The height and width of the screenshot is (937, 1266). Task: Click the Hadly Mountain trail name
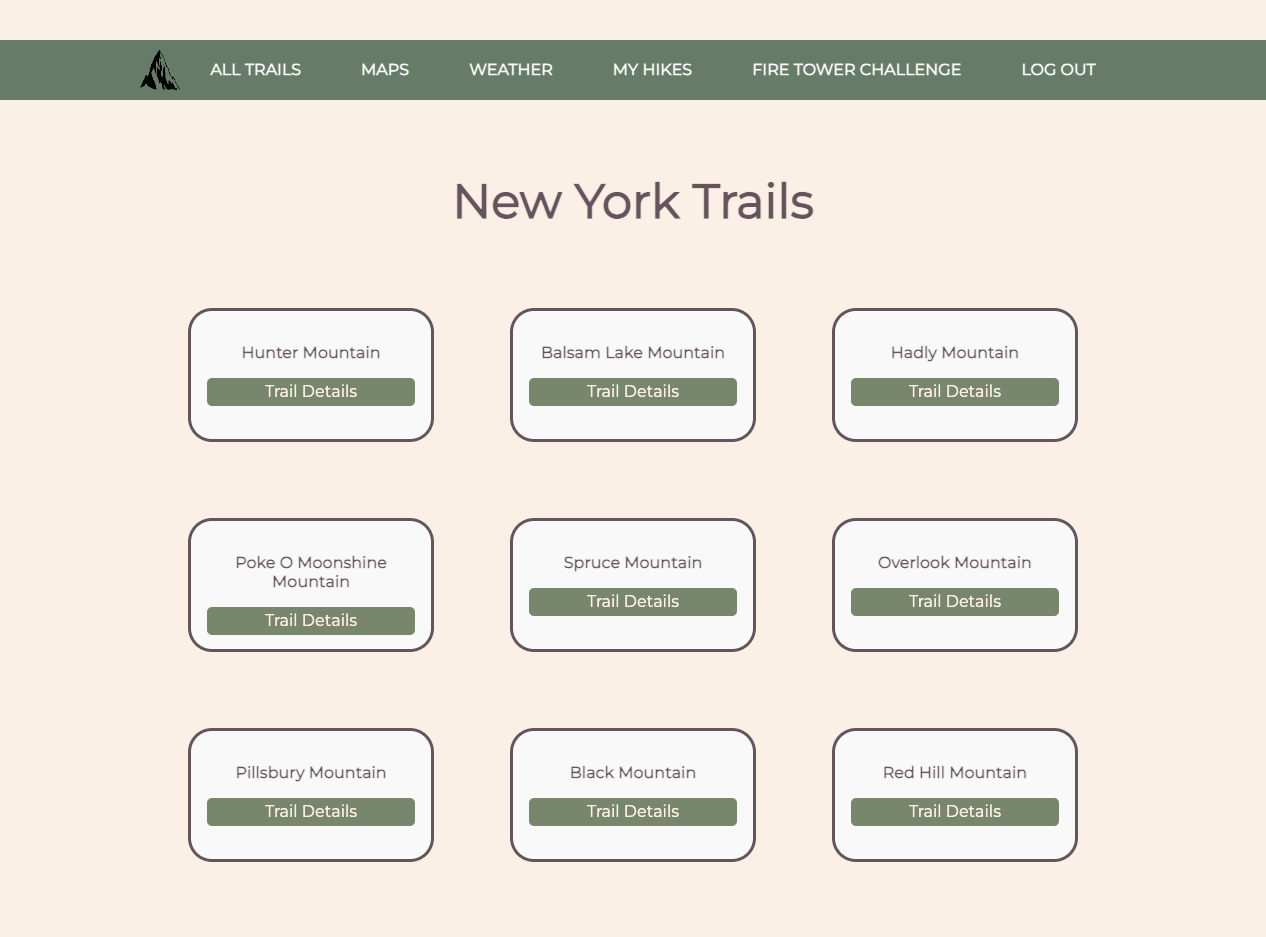tap(955, 353)
